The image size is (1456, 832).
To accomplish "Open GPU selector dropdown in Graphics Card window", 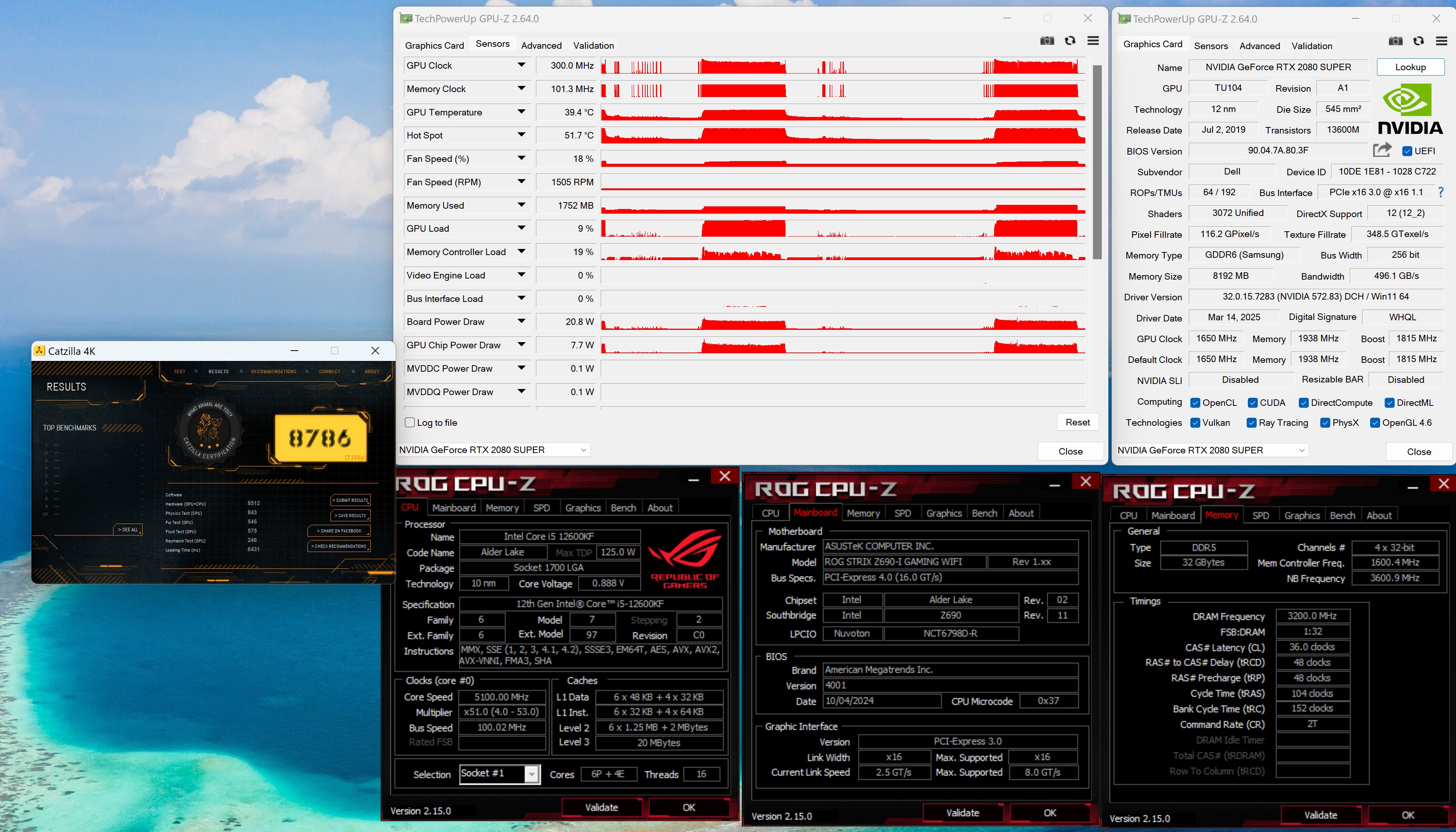I will coord(1212,450).
